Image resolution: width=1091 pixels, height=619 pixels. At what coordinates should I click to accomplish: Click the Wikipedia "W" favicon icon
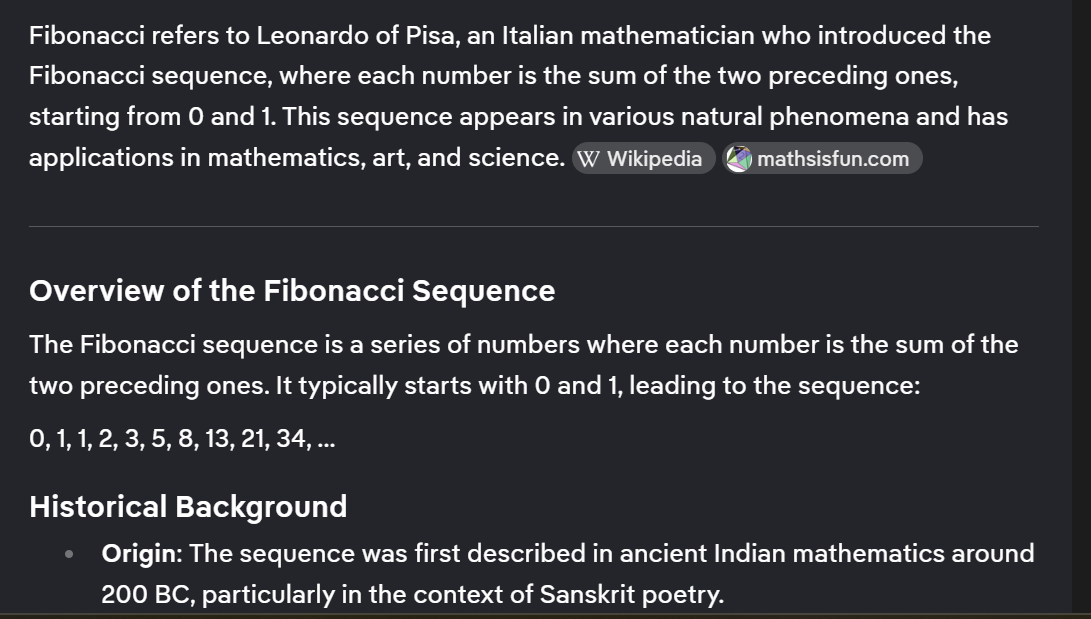[x=589, y=159]
